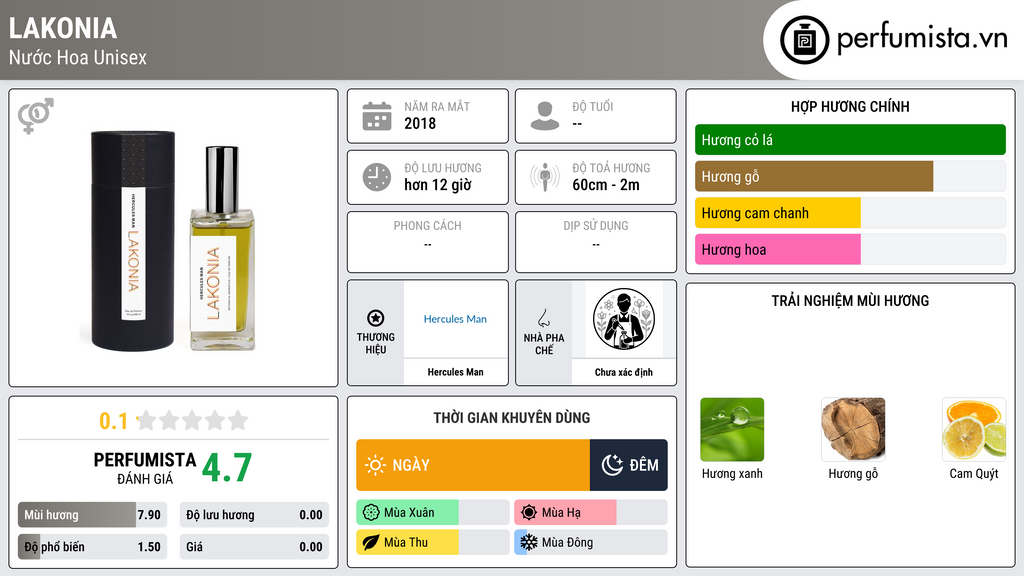Click the orange Ngày daytime bar

click(x=473, y=465)
